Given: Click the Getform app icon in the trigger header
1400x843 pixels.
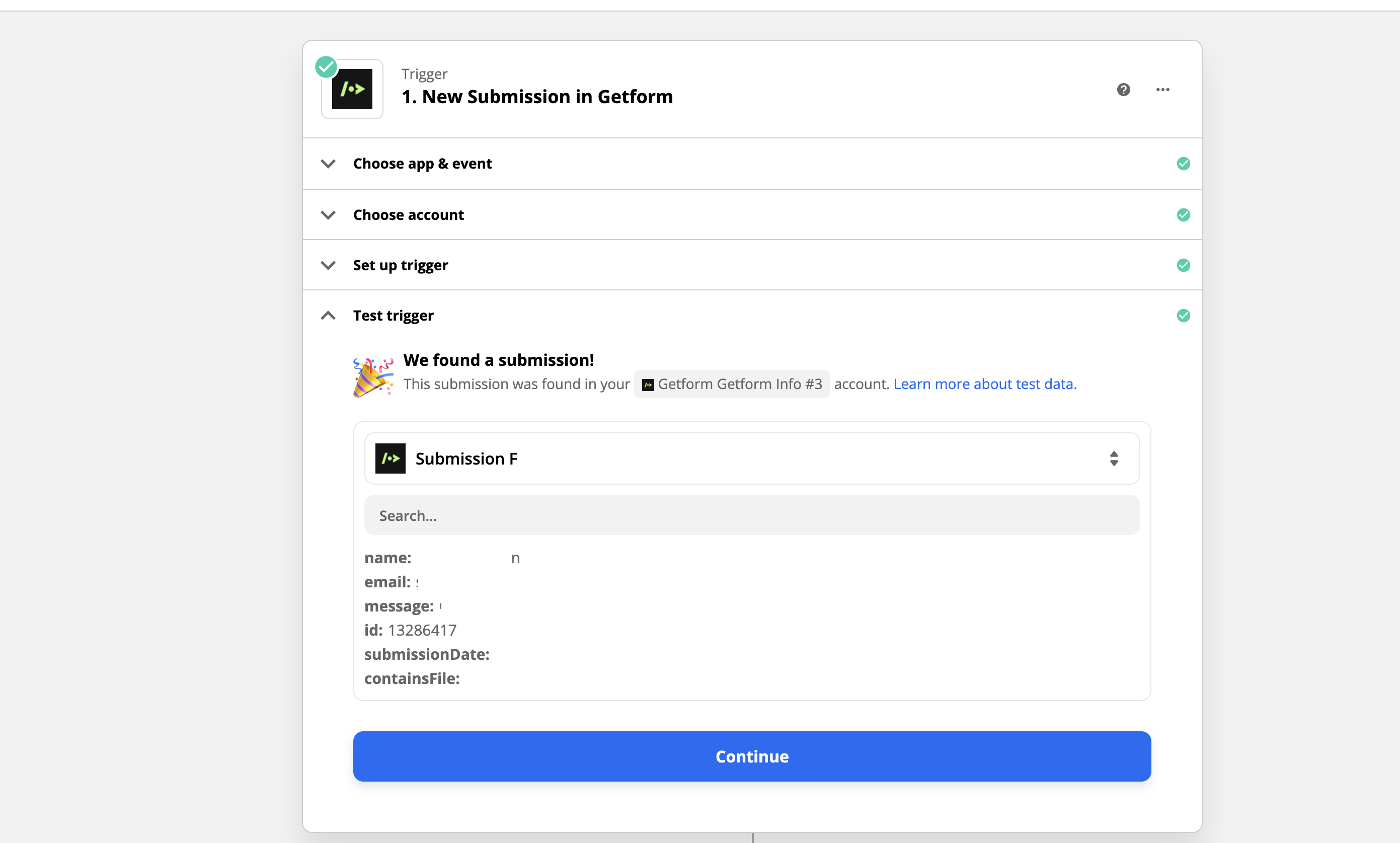Looking at the screenshot, I should click(x=352, y=89).
